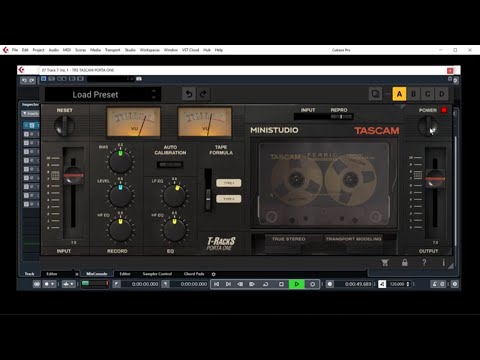Click the INPUT level fader
Screen dimensions: 480x360
click(74, 175)
